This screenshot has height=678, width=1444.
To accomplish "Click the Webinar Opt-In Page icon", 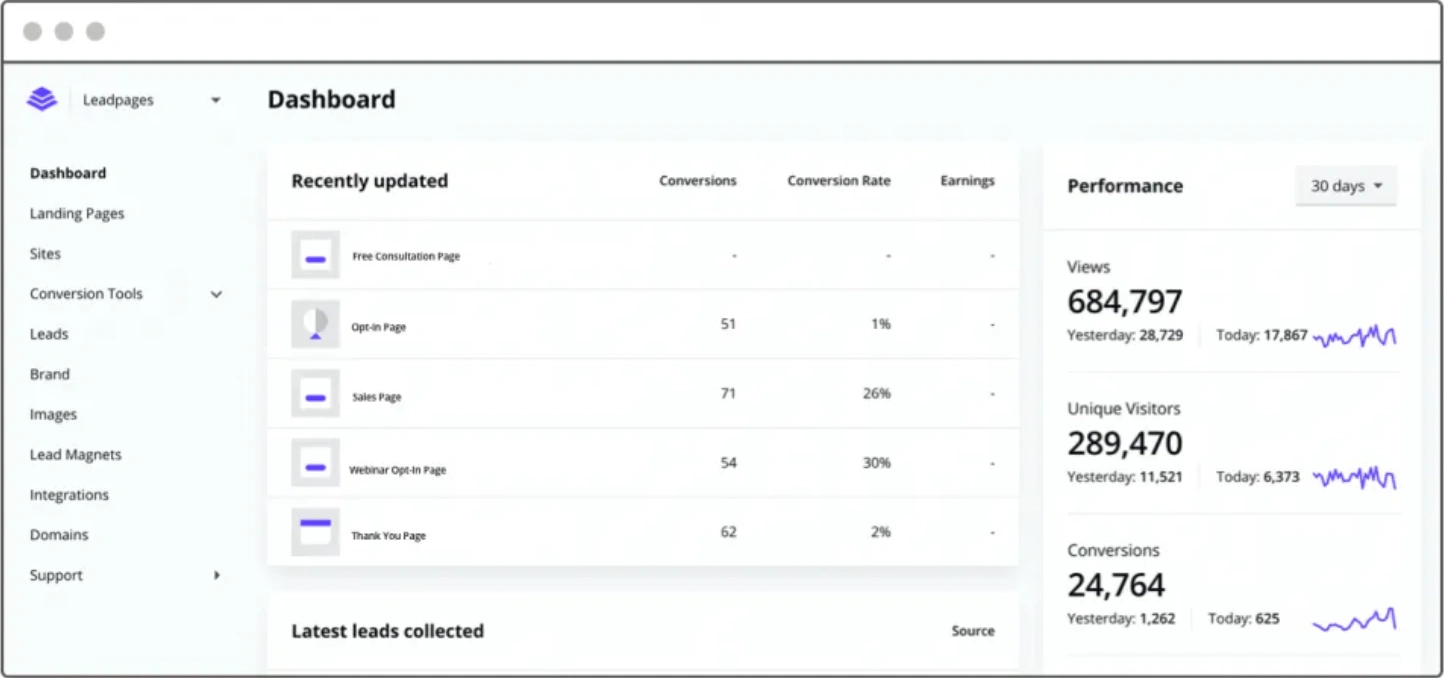I will [x=315, y=463].
